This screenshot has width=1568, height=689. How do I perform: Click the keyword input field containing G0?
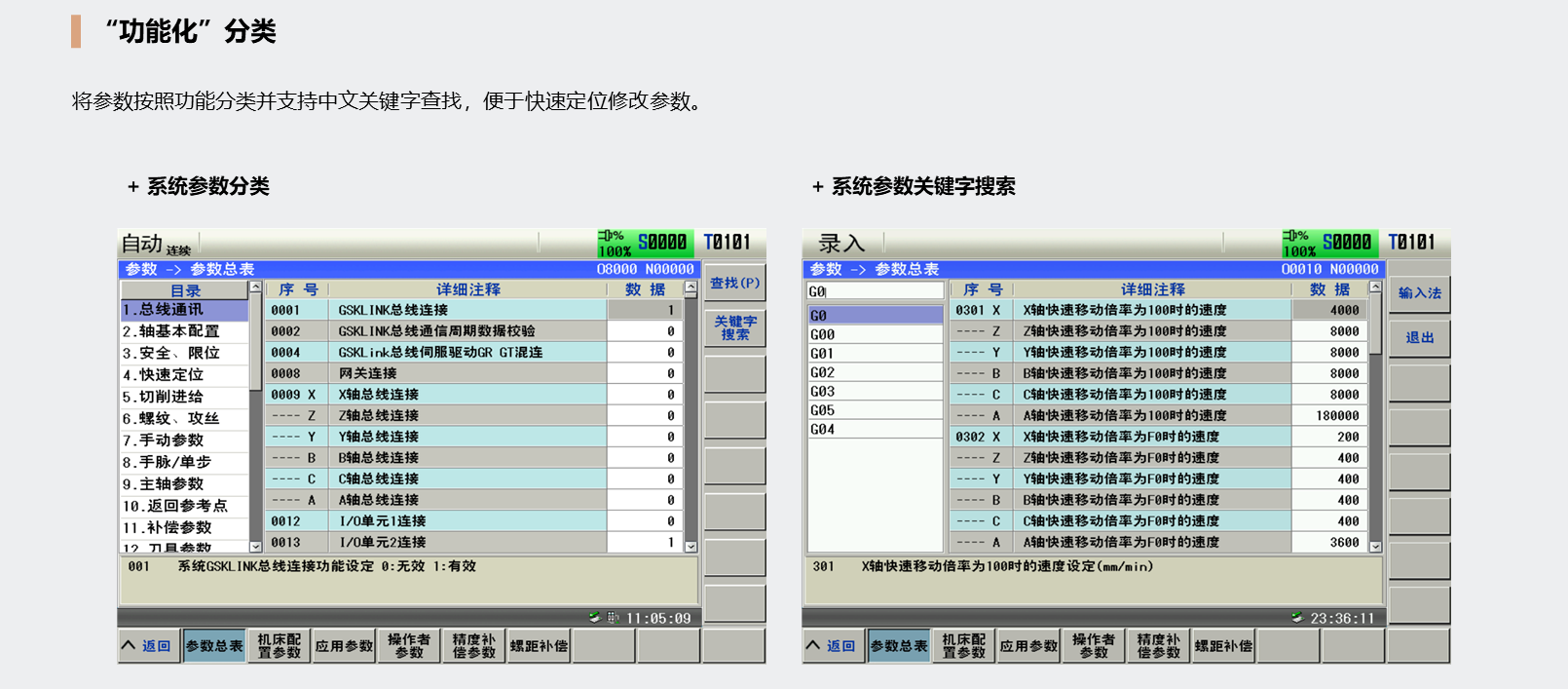(x=875, y=291)
